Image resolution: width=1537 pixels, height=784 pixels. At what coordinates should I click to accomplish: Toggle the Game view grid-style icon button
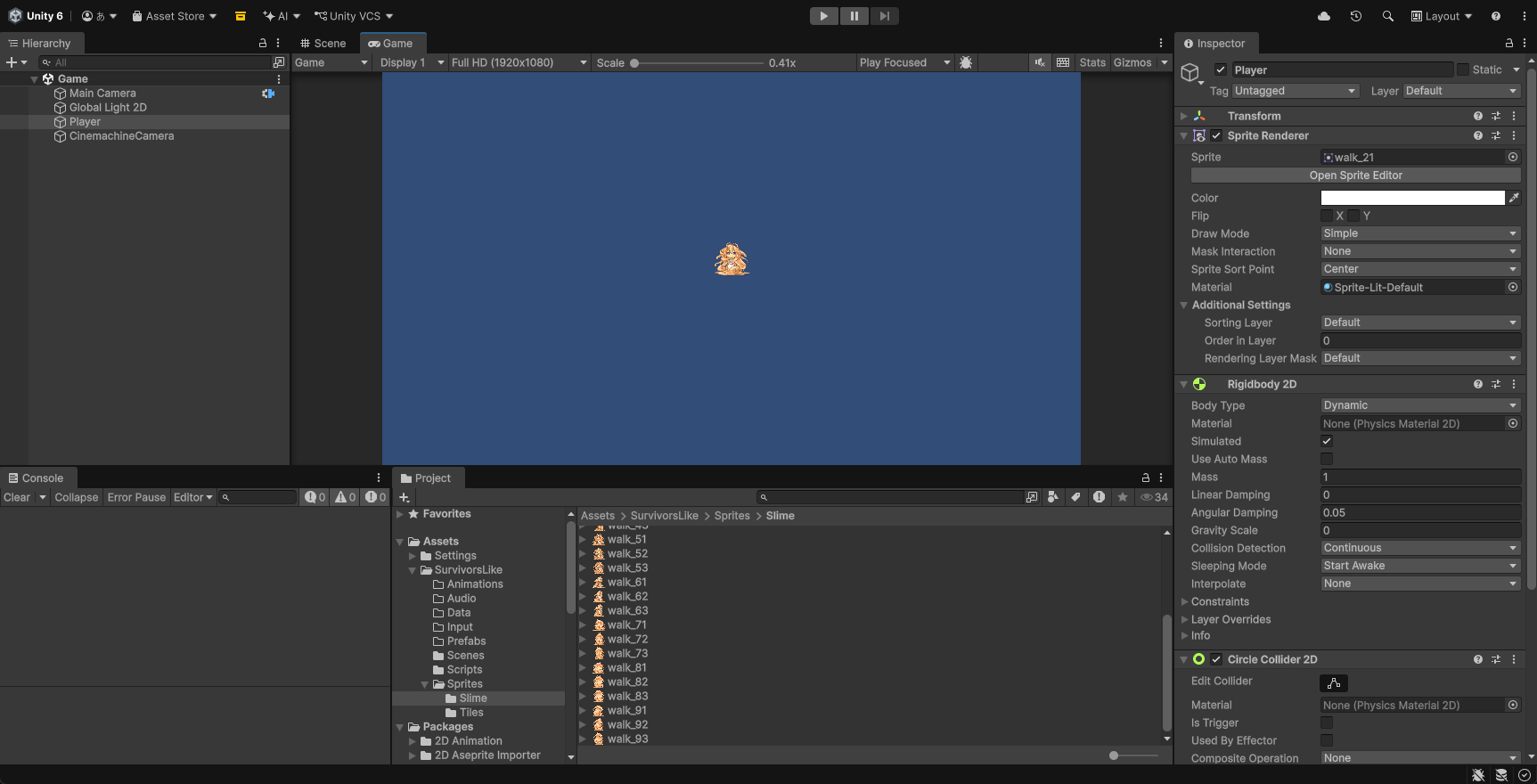point(1063,62)
